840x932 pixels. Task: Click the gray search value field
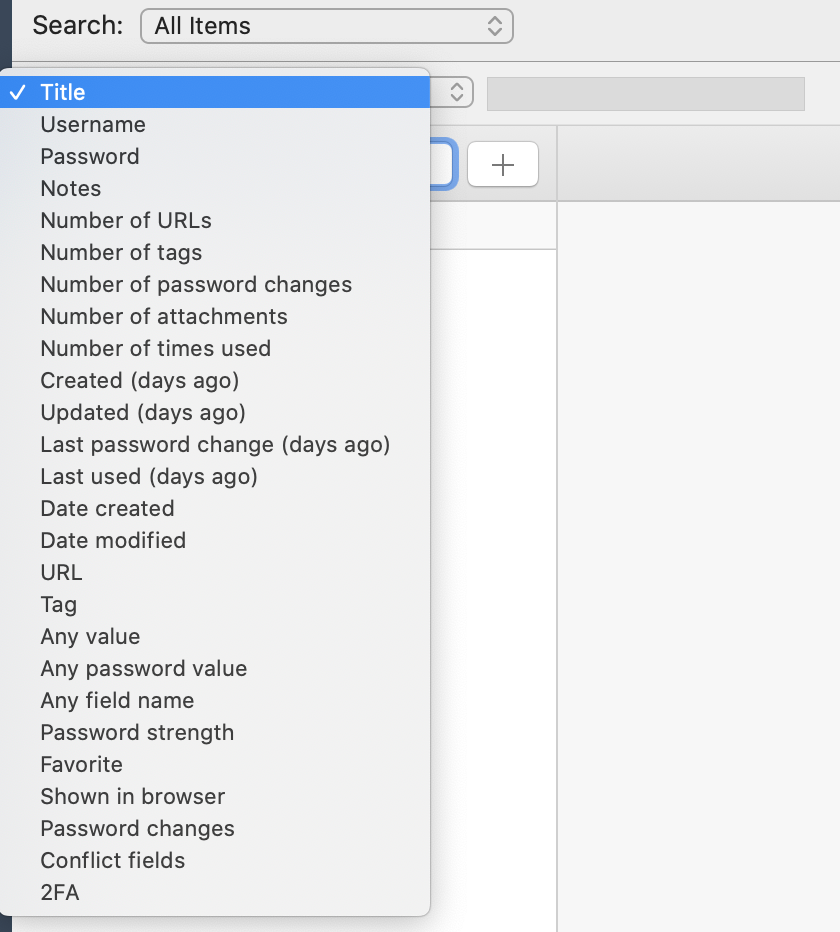point(645,94)
